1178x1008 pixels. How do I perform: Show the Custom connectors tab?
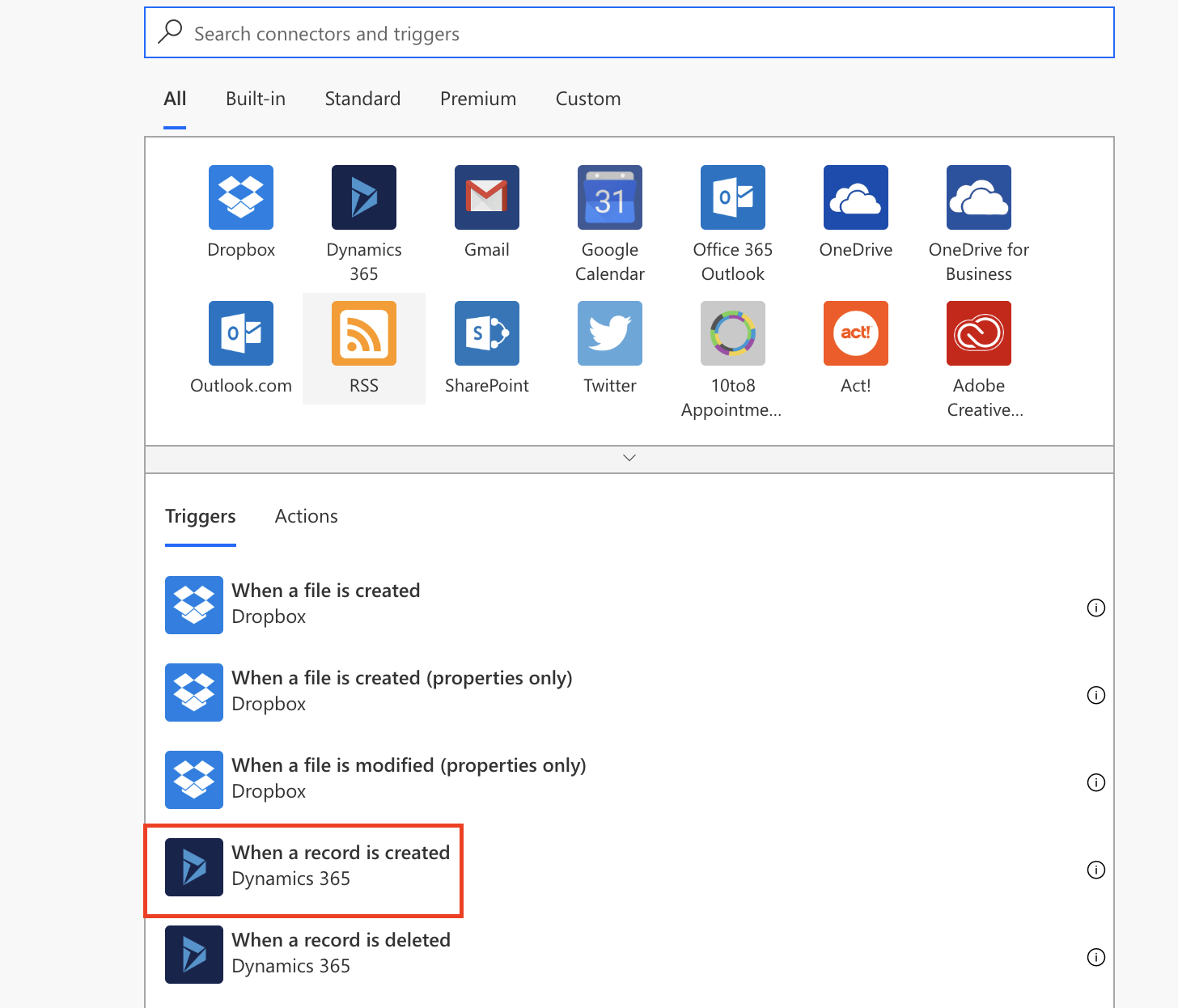[588, 99]
